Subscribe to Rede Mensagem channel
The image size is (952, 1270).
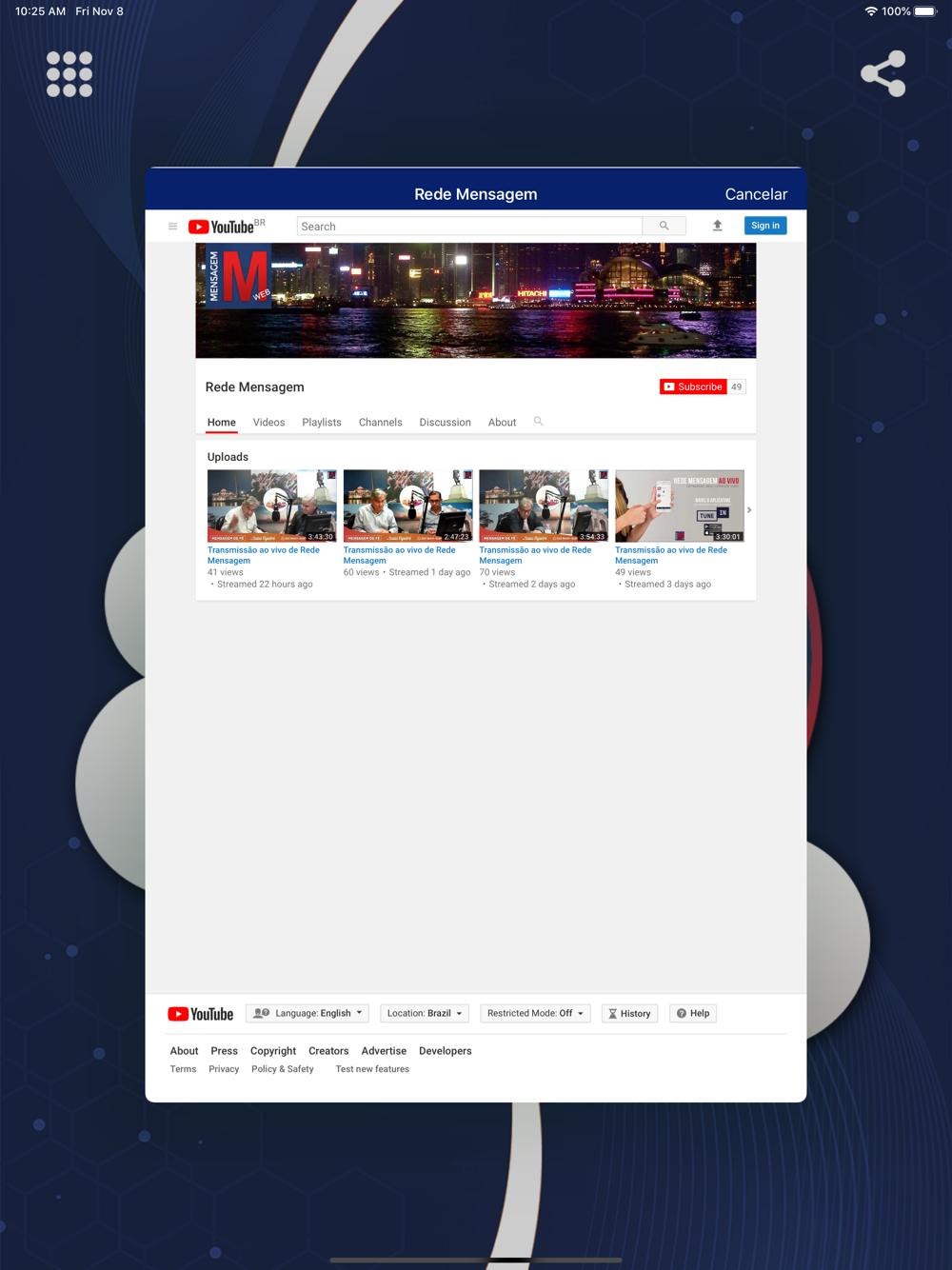[x=693, y=387]
